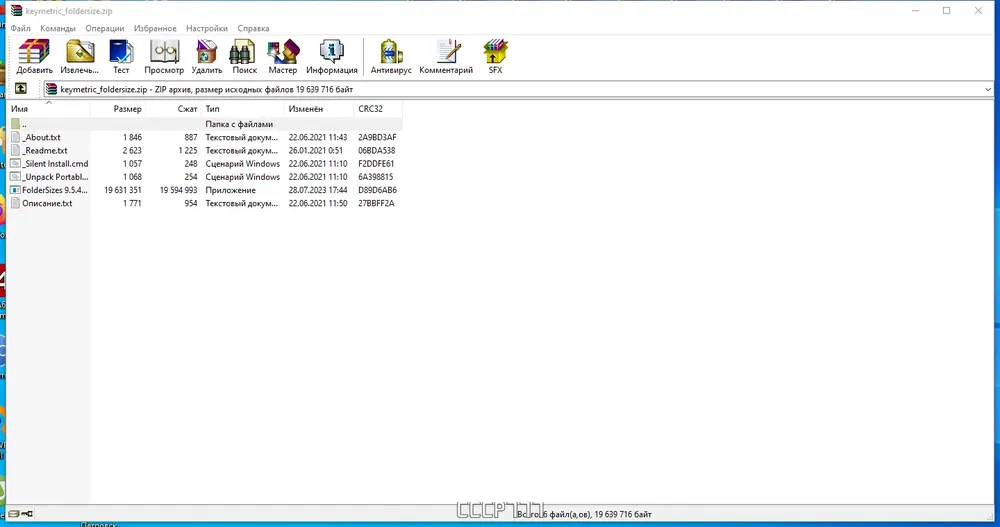Viewport: 1000px width, 527px height.
Task: Click the key password icon in status bar
Action: [x=27, y=514]
